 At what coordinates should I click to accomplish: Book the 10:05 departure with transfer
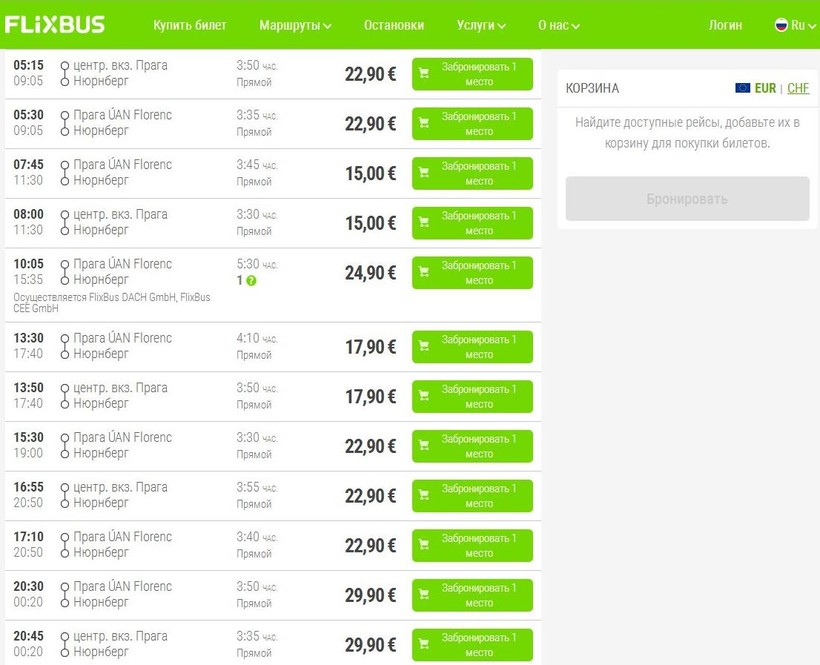(x=472, y=272)
